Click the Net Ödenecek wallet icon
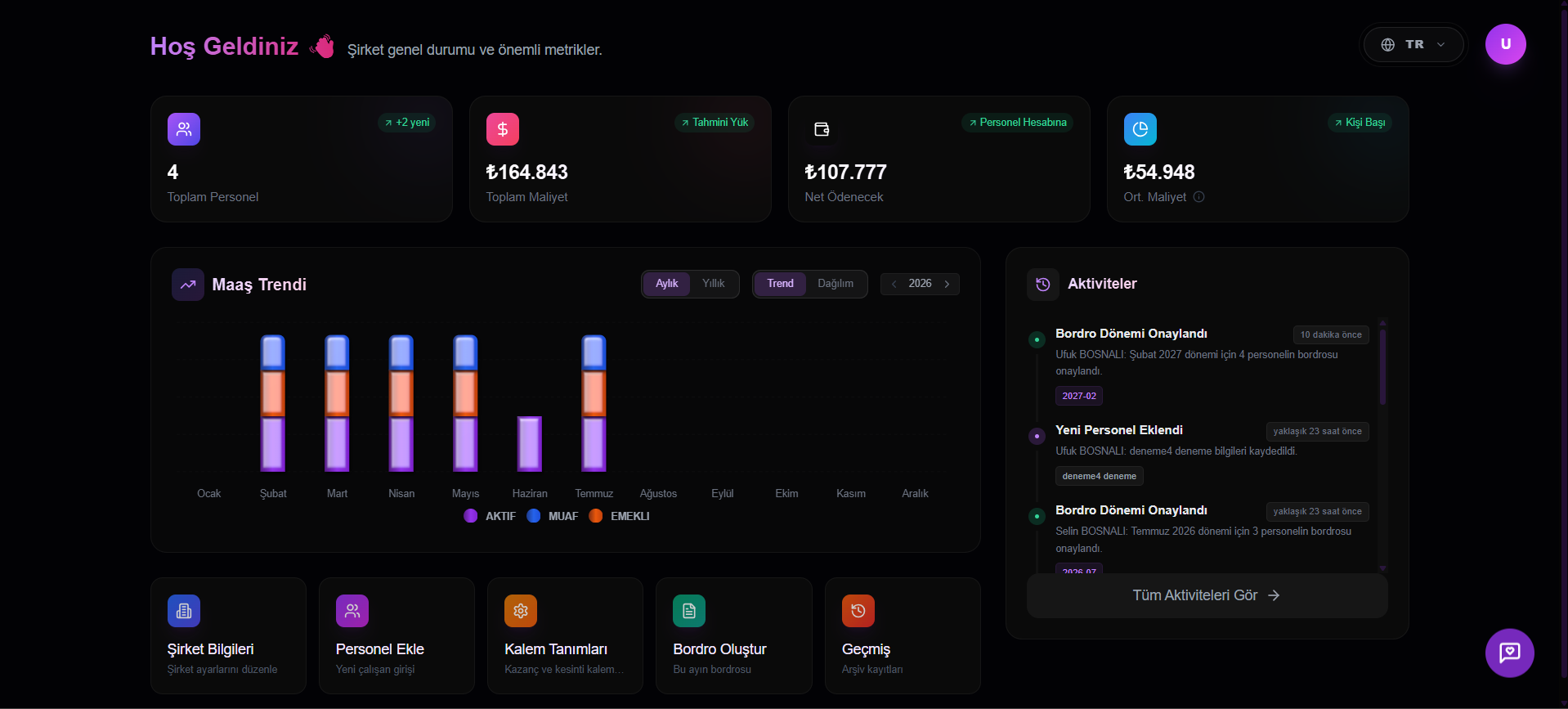The width and height of the screenshot is (1568, 709). (821, 129)
